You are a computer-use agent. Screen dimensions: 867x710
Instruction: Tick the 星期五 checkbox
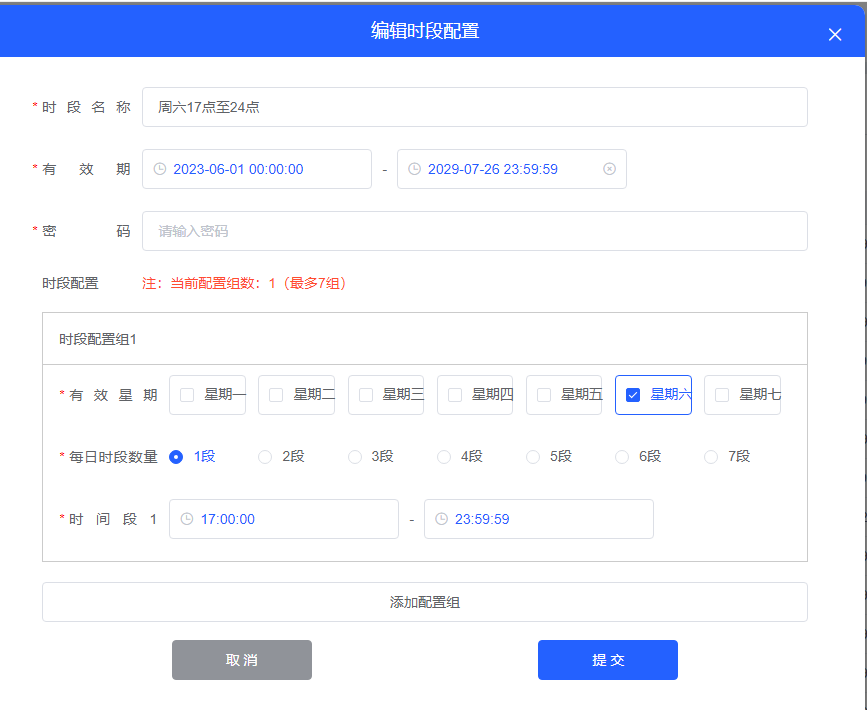coord(544,395)
